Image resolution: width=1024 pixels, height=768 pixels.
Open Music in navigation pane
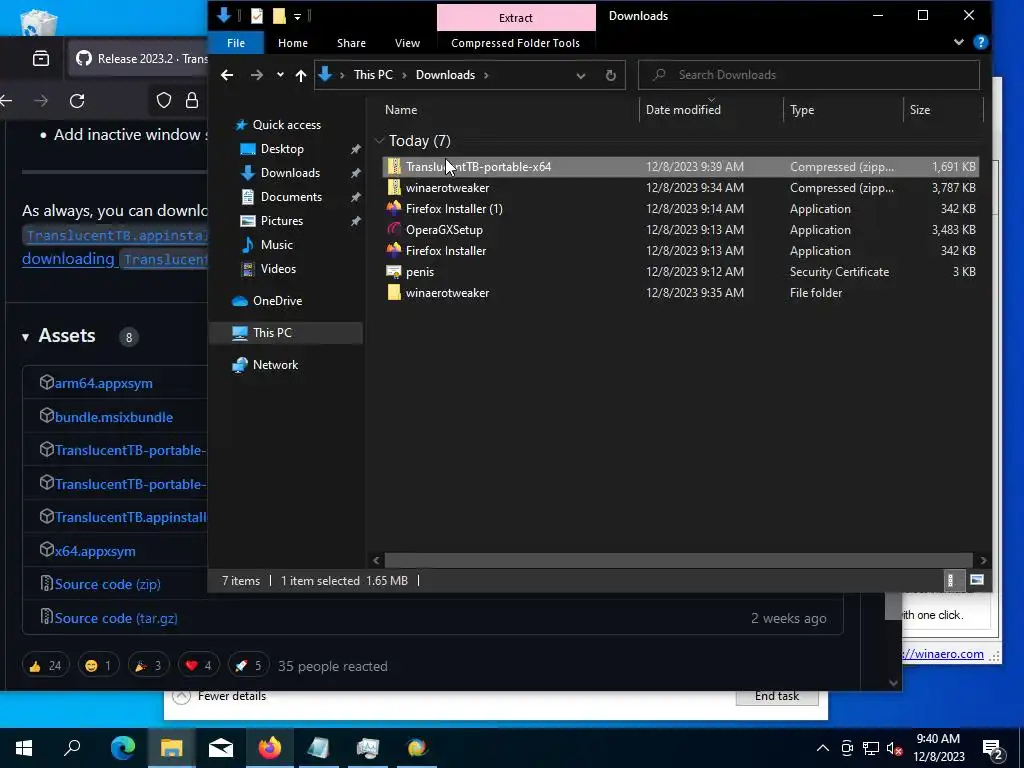click(276, 245)
